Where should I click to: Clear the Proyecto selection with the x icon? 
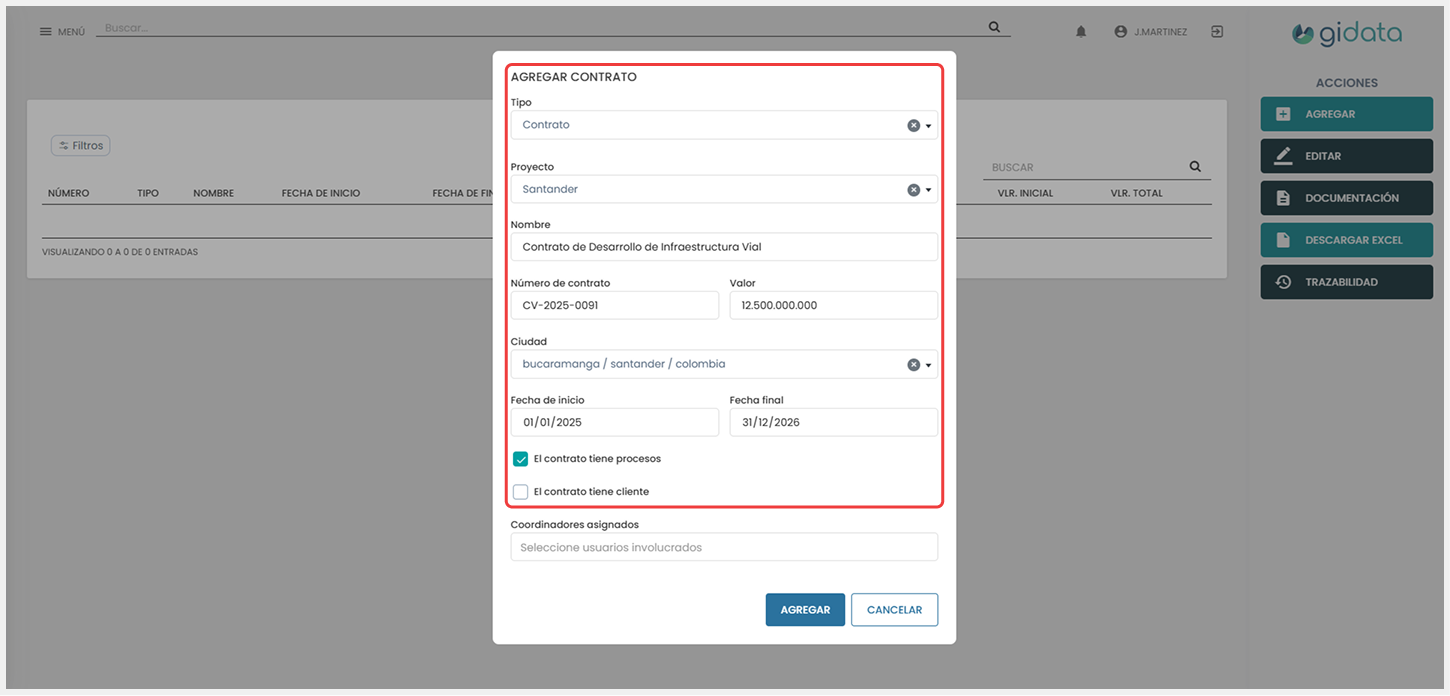pyautogui.click(x=913, y=190)
